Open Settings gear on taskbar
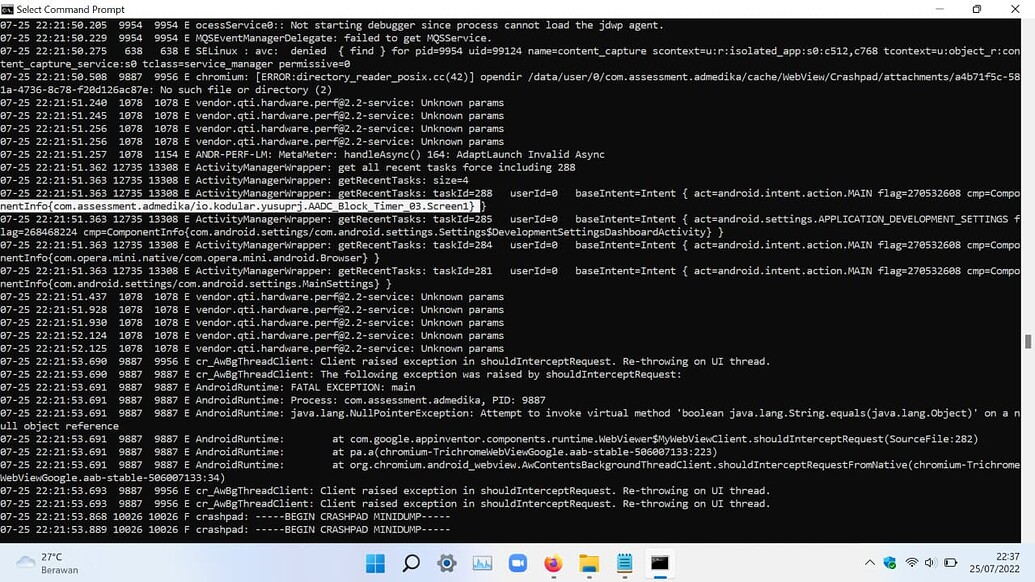1035x582 pixels. click(447, 564)
